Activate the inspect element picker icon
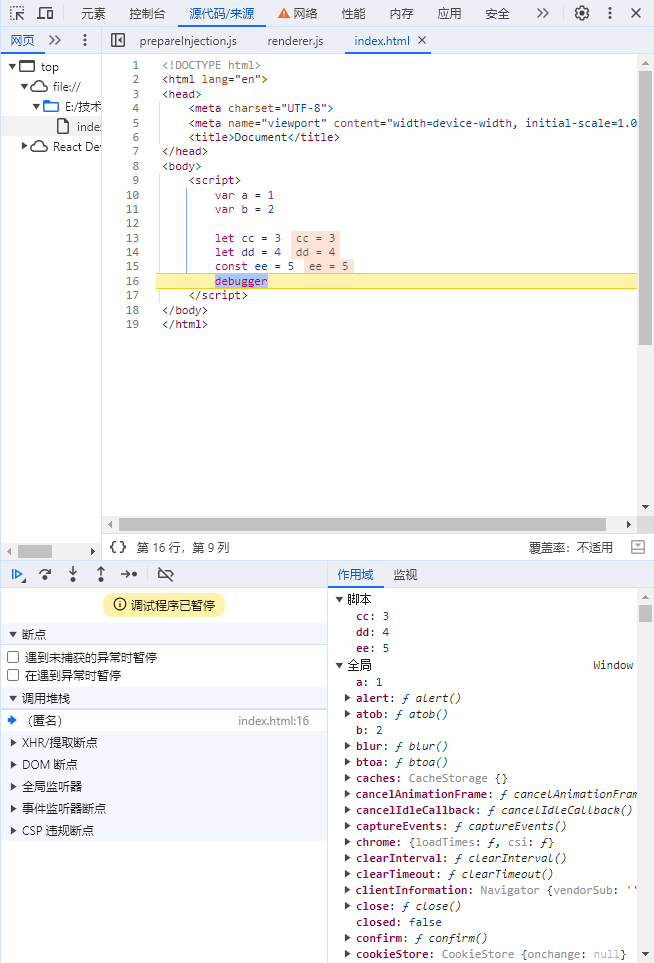Image resolution: width=654 pixels, height=963 pixels. tap(17, 13)
